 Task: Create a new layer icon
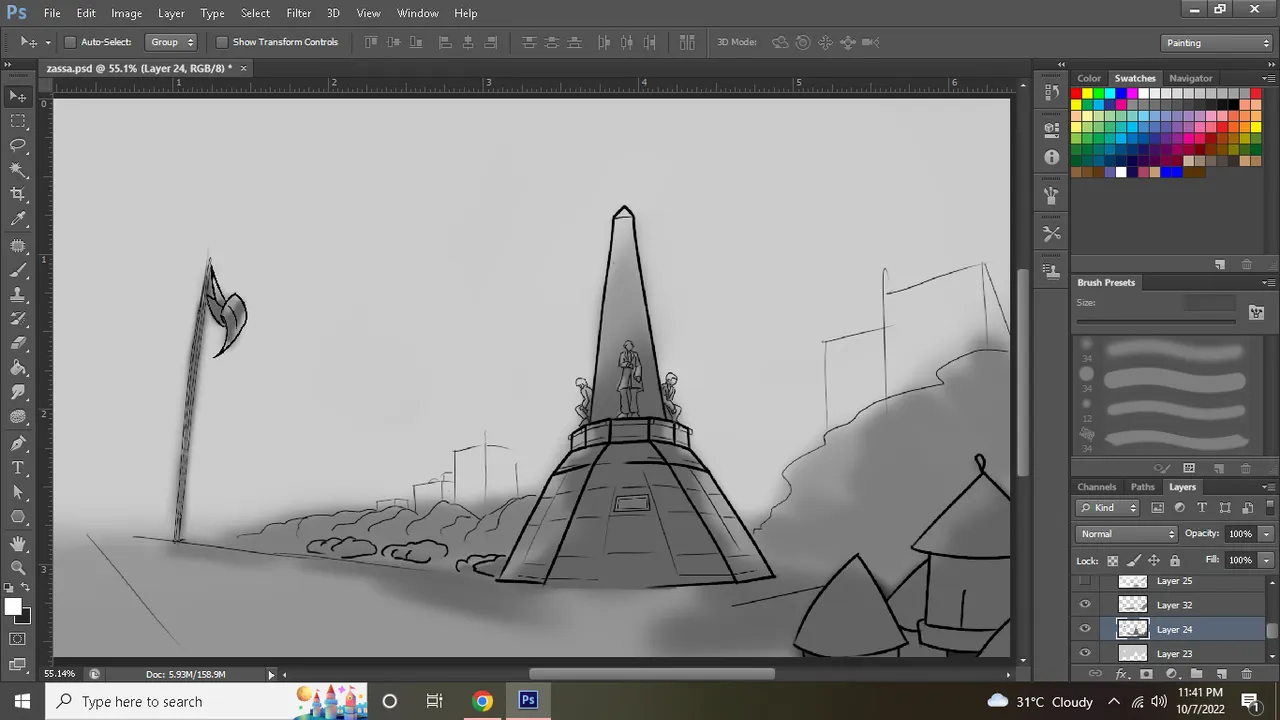(x=1220, y=674)
